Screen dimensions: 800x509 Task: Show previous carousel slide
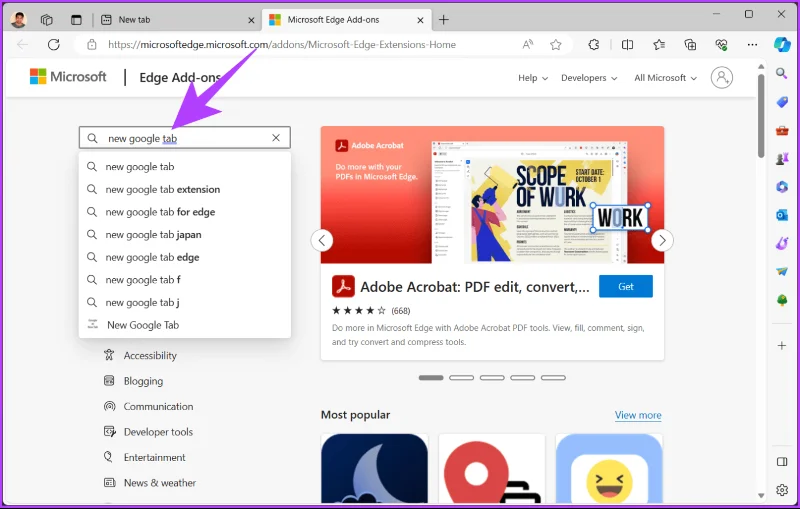tap(322, 240)
